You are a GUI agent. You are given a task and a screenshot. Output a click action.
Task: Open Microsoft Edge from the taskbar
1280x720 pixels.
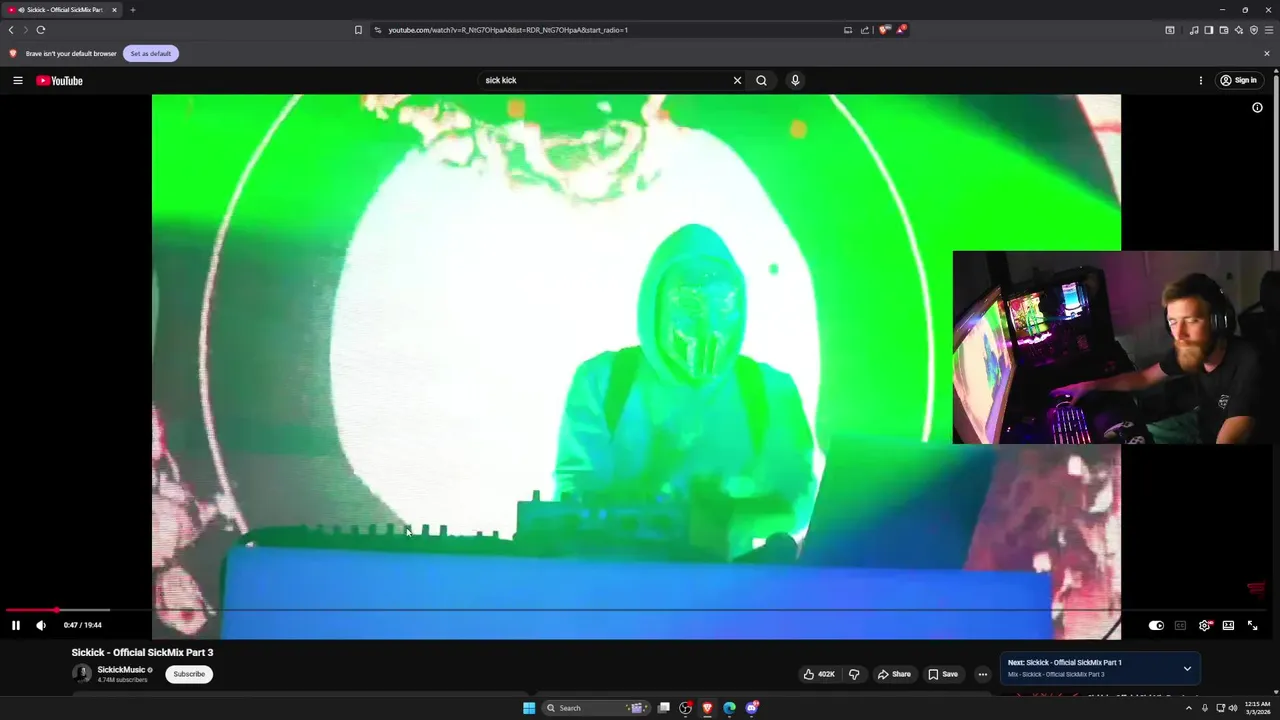point(729,708)
